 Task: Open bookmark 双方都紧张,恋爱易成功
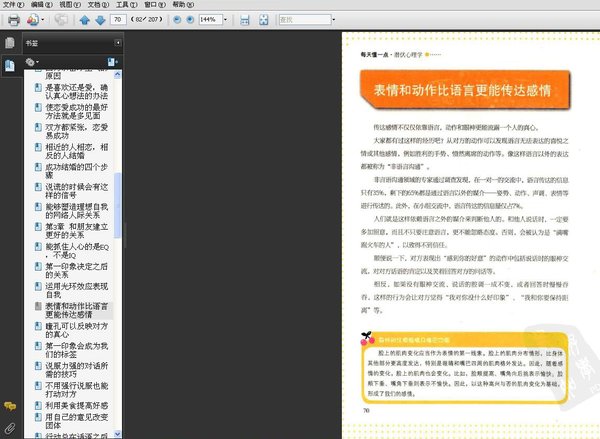click(77, 131)
